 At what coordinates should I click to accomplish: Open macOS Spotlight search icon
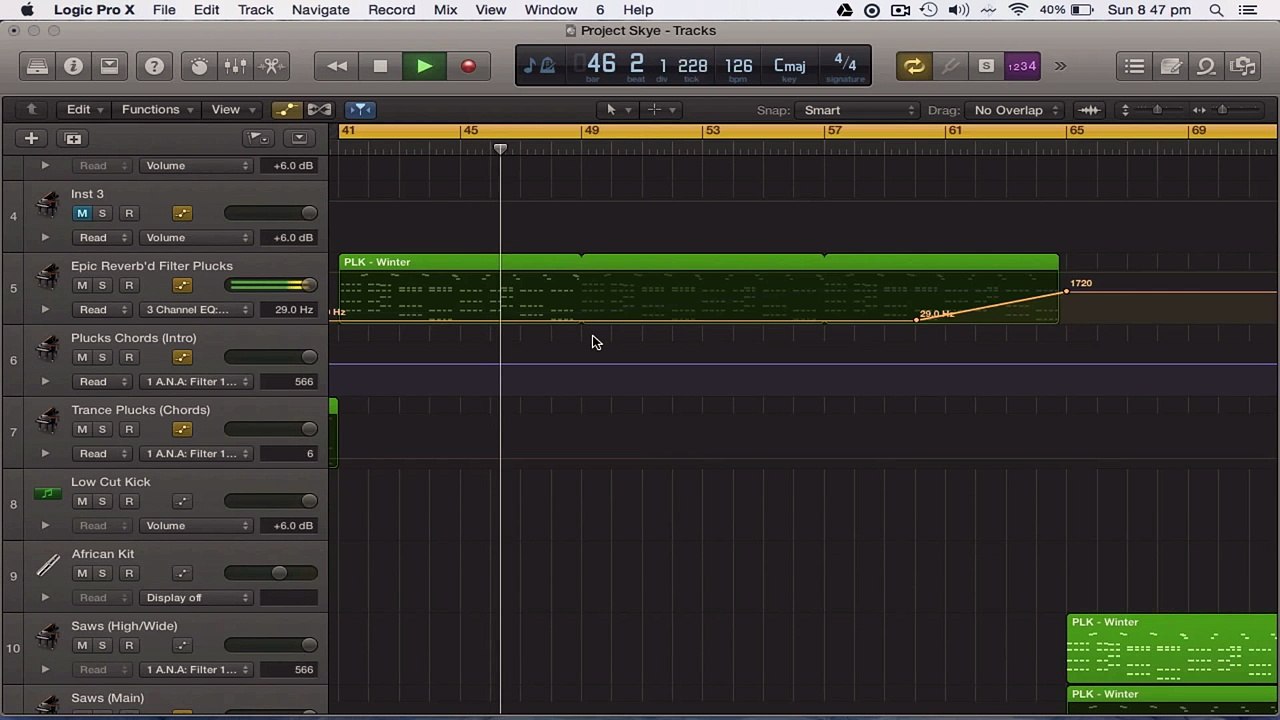point(1217,10)
